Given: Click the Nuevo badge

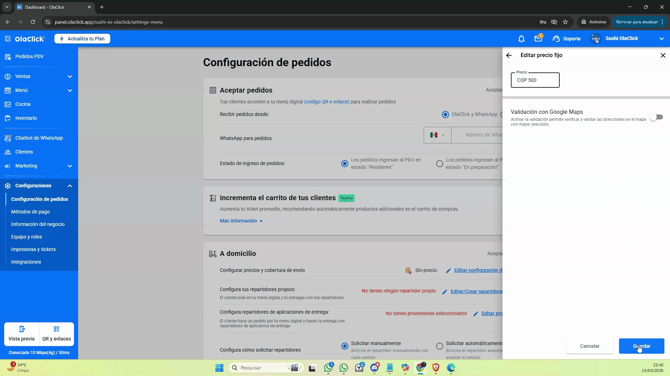Looking at the screenshot, I should [x=347, y=198].
